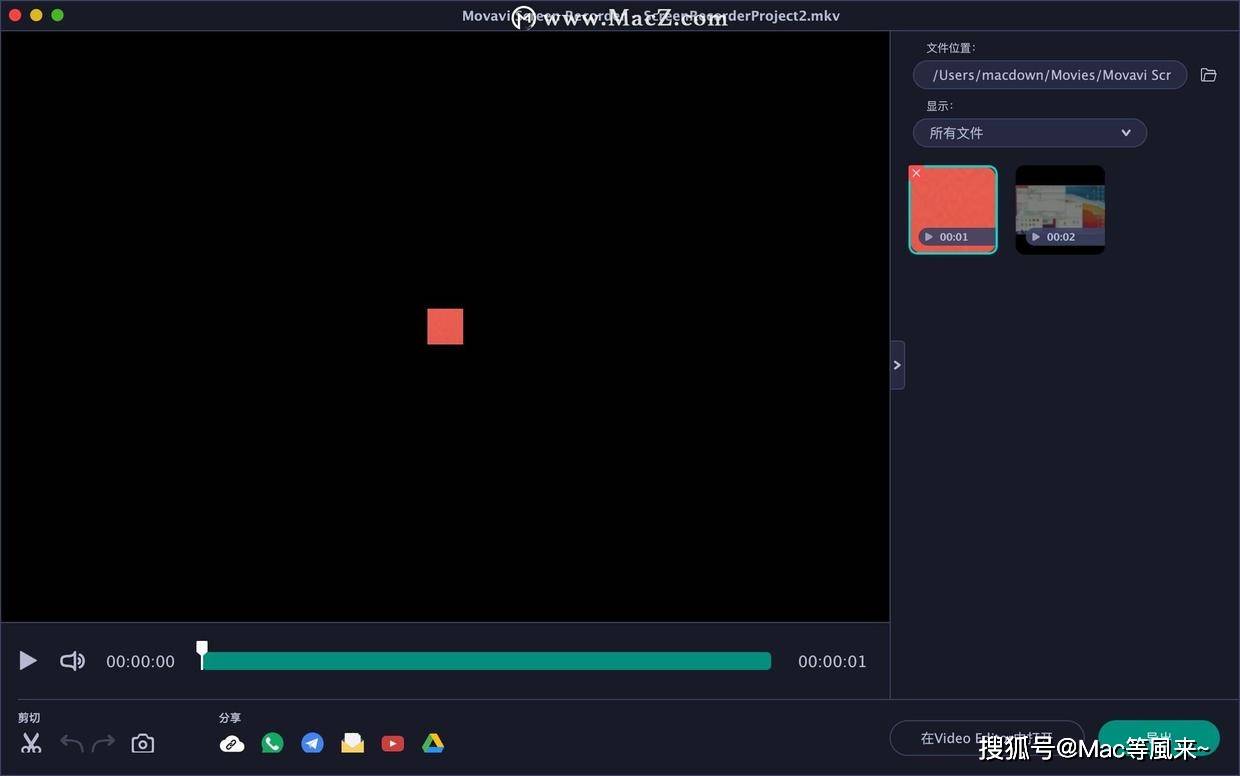1240x776 pixels.
Task: Click the undo arrow icon
Action: click(70, 743)
